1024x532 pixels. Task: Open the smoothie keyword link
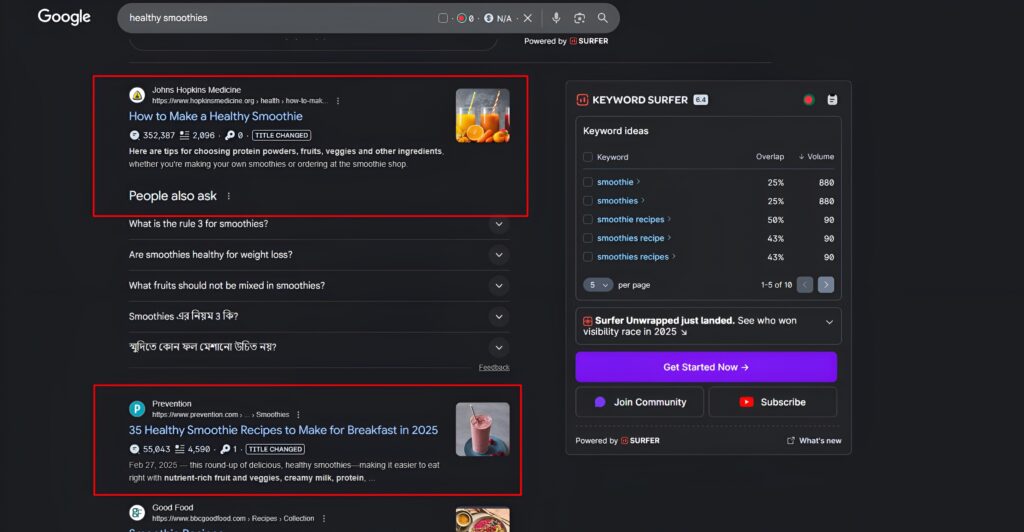coord(615,182)
